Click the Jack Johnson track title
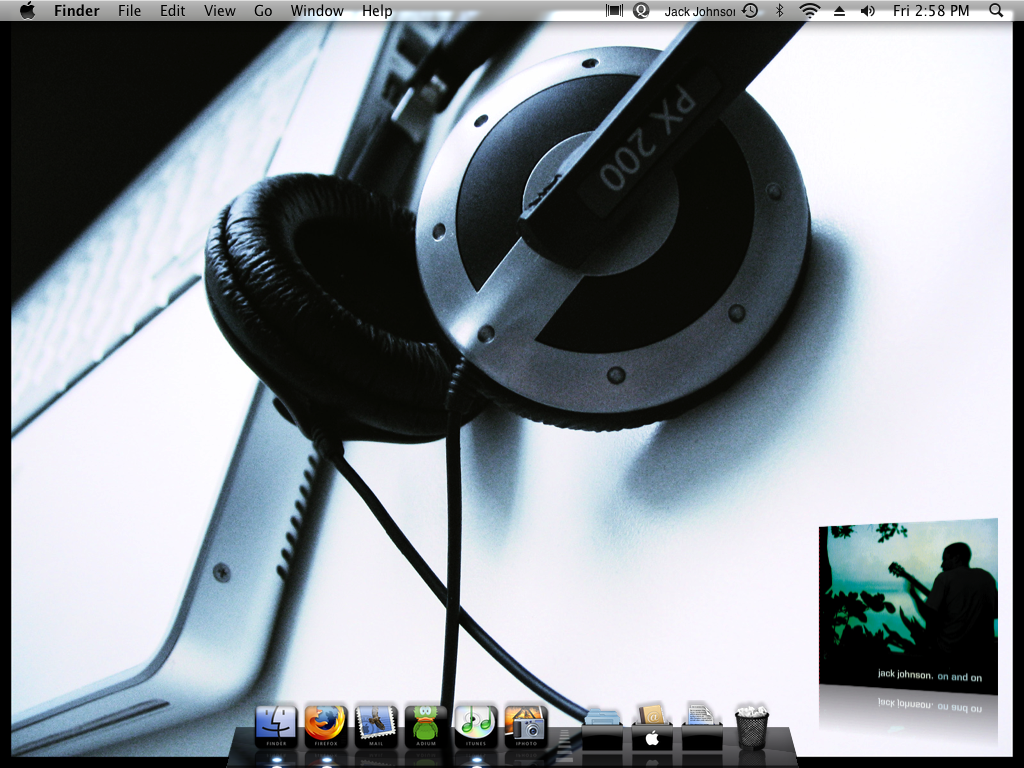Screen dimensions: 1024x768 (x=699, y=11)
